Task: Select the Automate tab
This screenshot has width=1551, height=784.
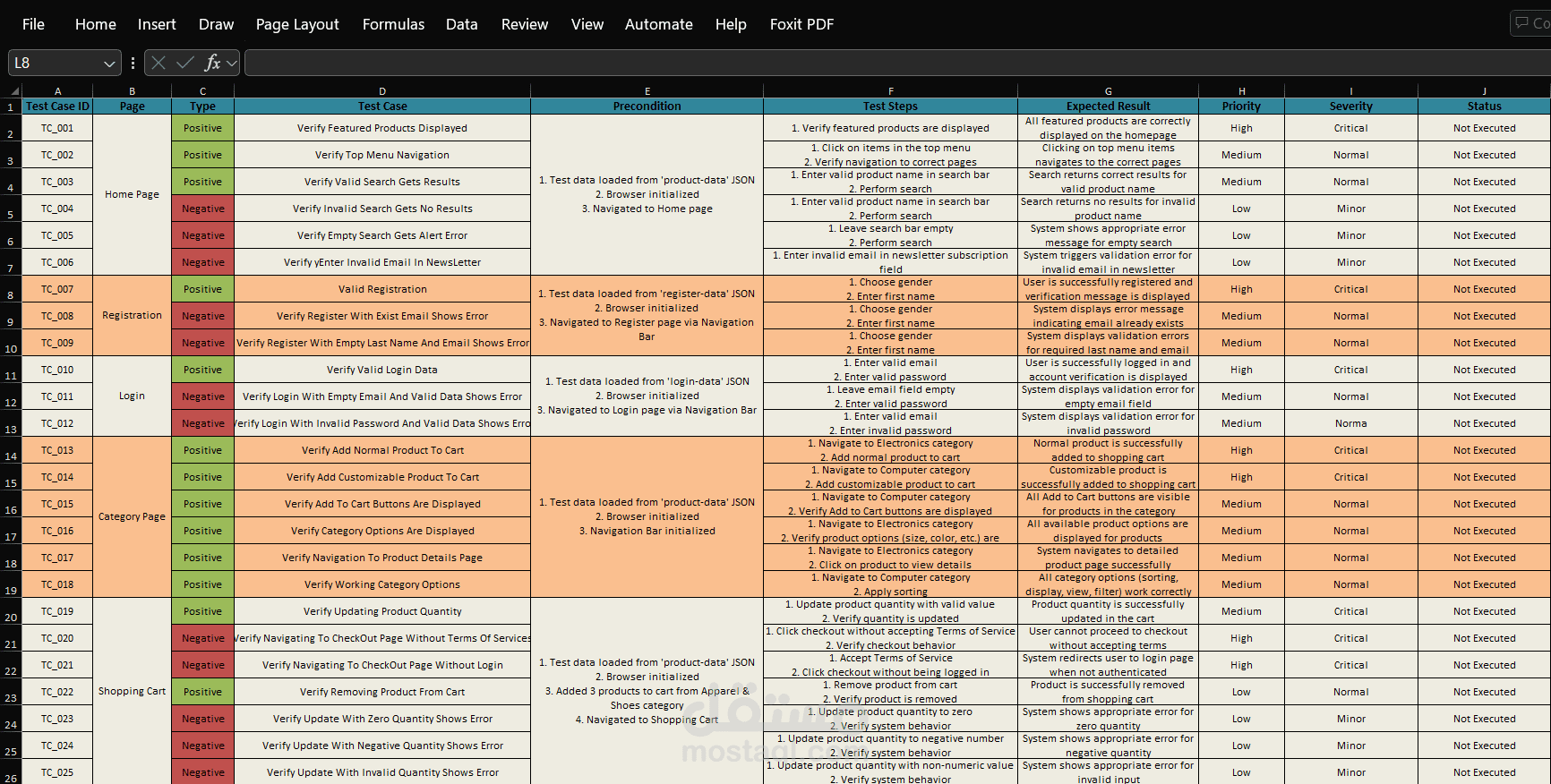Action: 658,24
